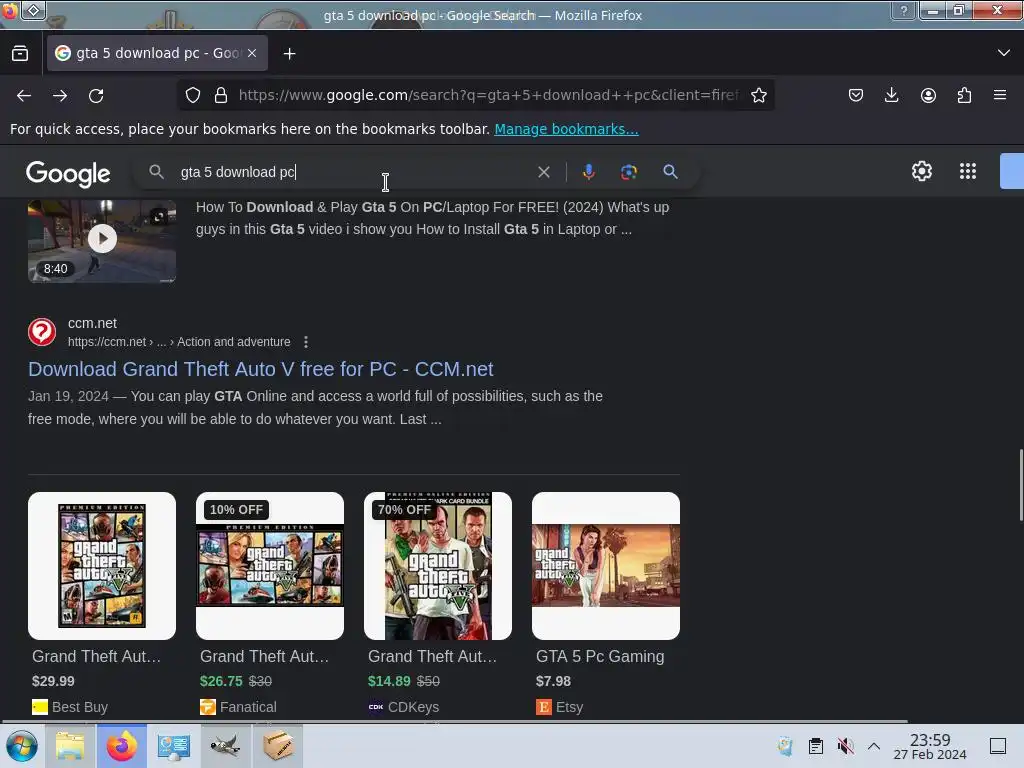Unmute volume tray icon
Viewport: 1024px width, 768px height.
(845, 746)
